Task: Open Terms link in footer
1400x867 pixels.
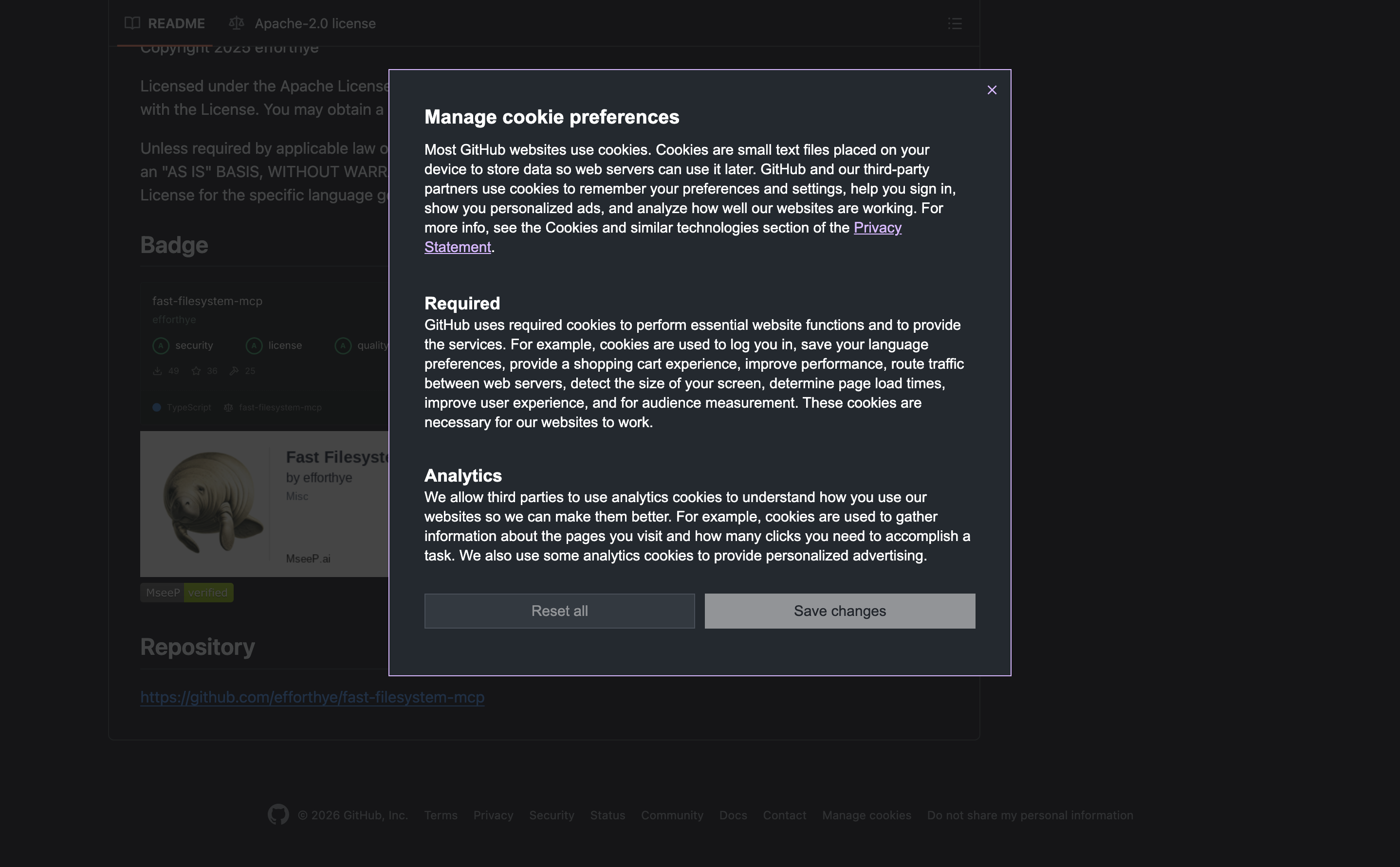Action: [441, 815]
